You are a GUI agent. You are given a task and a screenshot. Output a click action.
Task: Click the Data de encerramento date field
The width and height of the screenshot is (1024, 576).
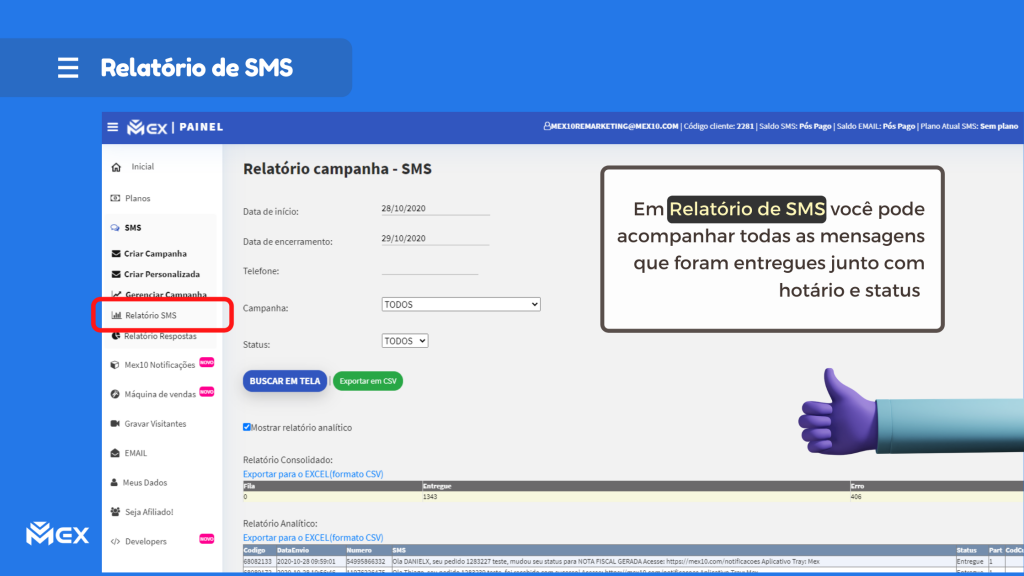[435, 239]
